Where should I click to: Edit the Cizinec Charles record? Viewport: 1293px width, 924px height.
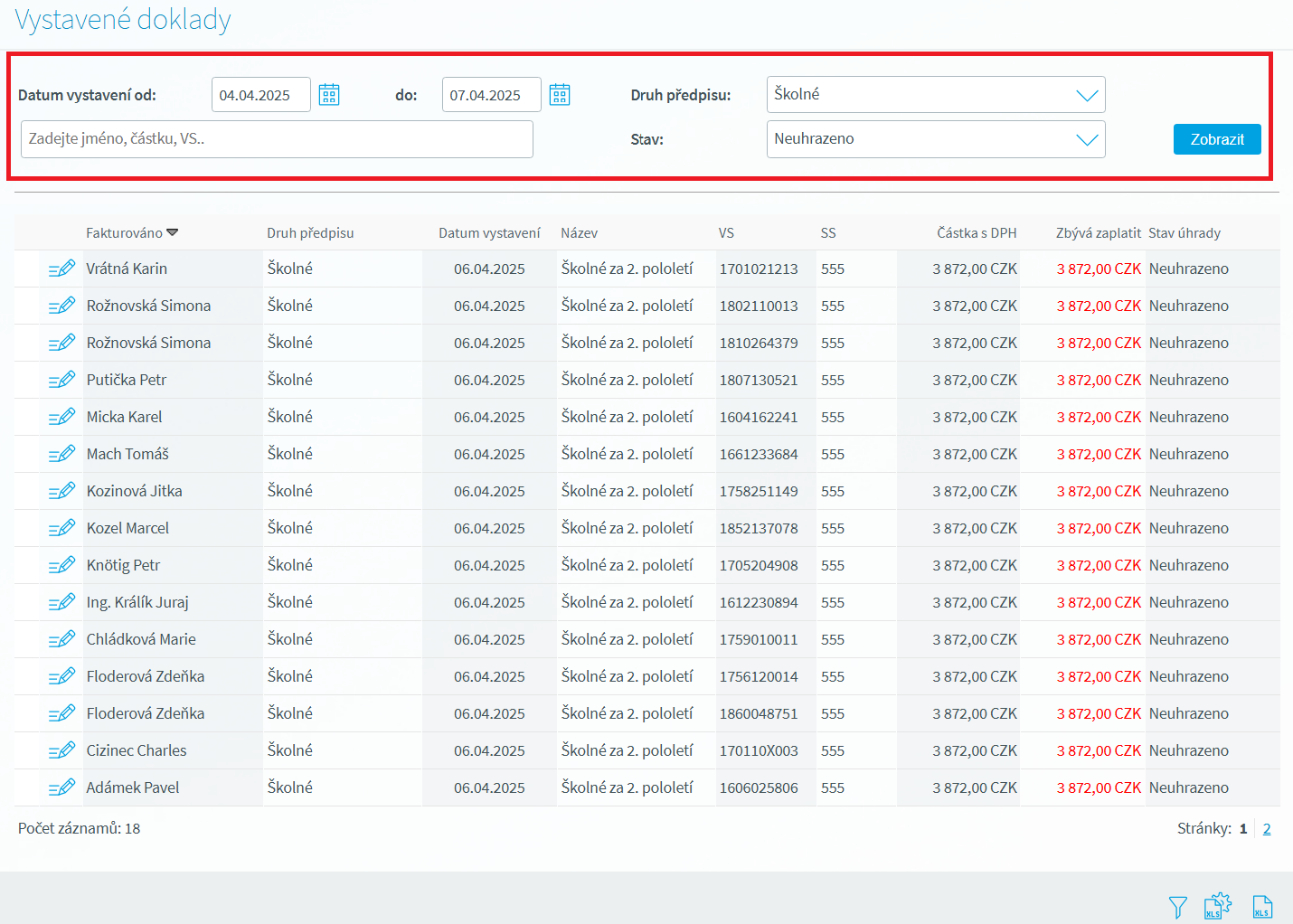pos(61,750)
